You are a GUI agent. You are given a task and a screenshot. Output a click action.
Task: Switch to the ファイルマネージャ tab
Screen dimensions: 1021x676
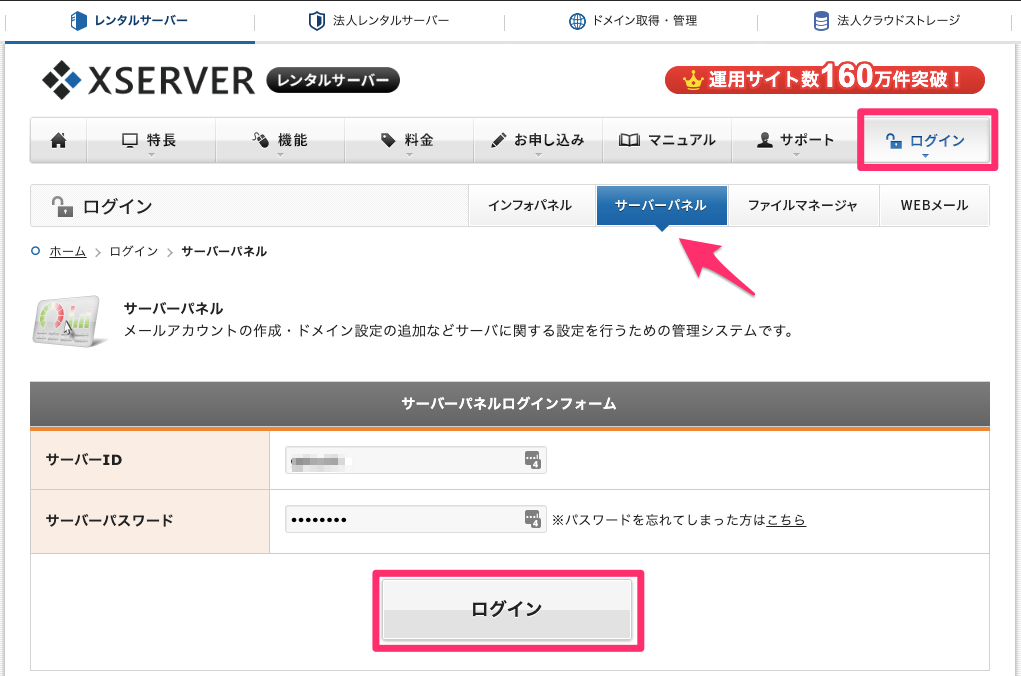pyautogui.click(x=804, y=205)
